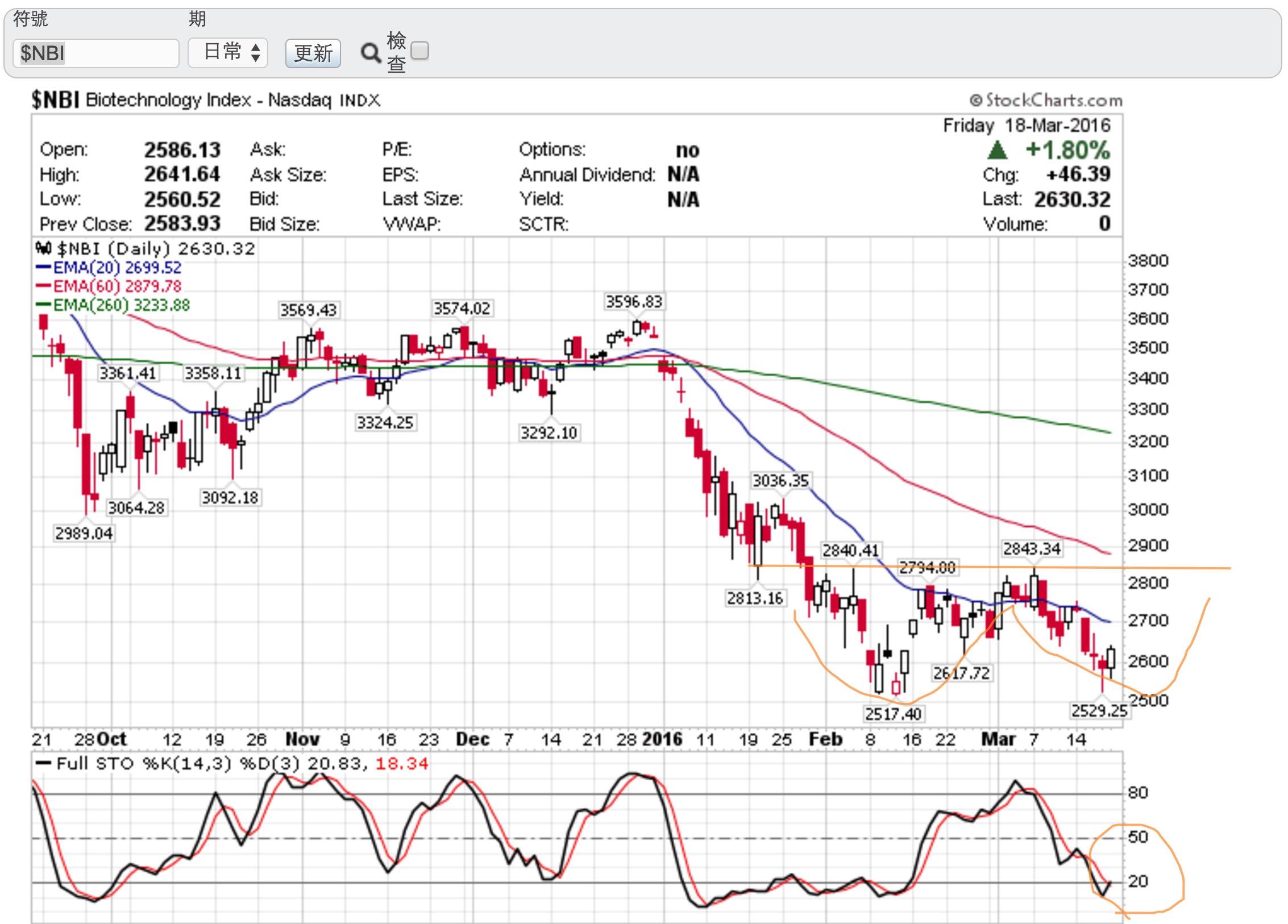Screen dimensions: 1288x924
Task: Click the 2813.16 price label
Action: pyautogui.click(x=755, y=598)
